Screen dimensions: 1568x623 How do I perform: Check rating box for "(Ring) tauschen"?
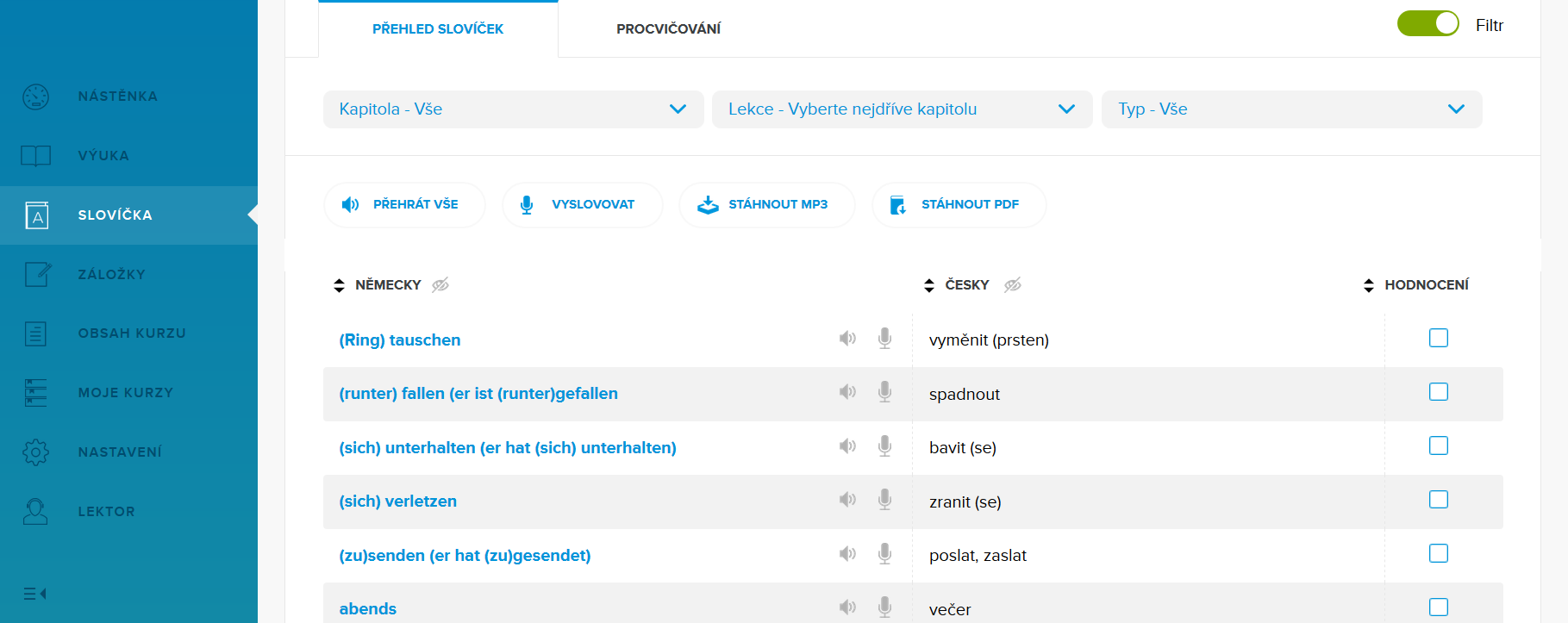[1438, 338]
